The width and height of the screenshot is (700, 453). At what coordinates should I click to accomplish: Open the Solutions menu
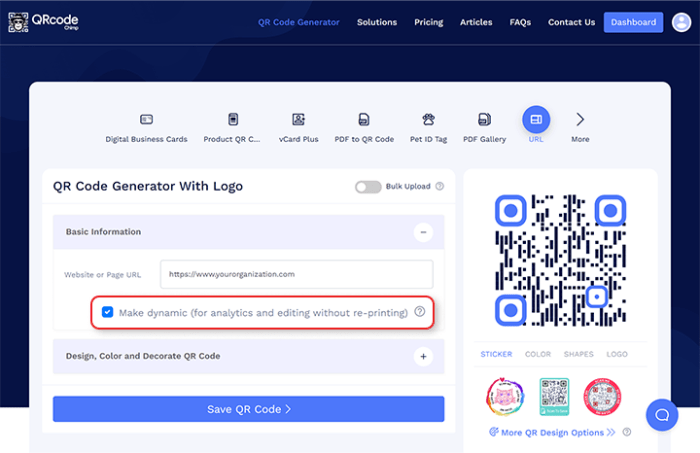377,22
